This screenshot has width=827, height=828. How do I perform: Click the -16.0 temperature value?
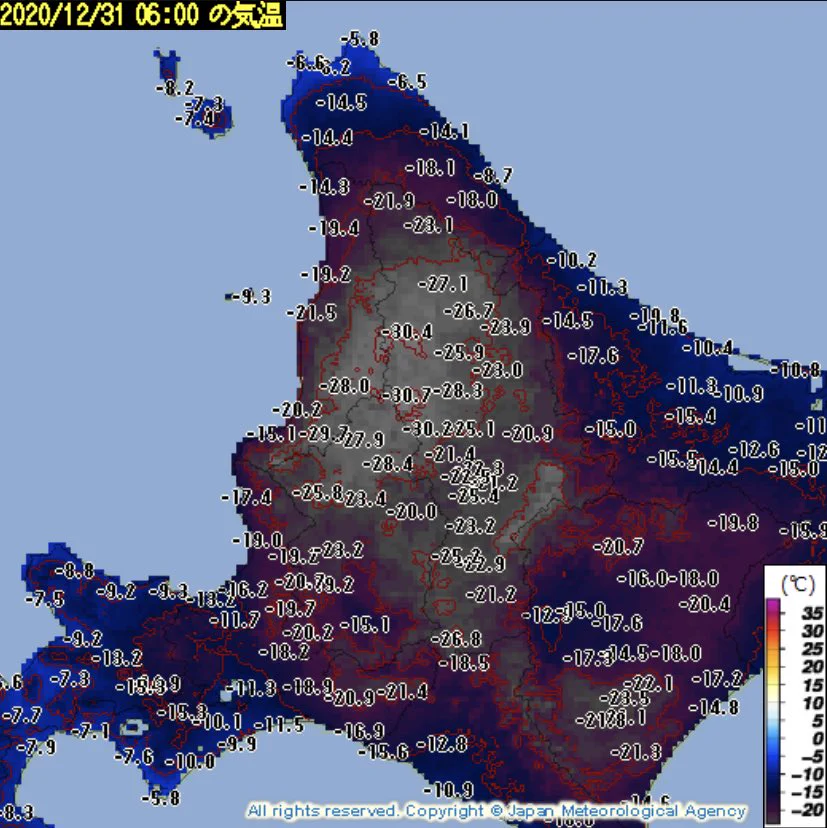click(642, 579)
